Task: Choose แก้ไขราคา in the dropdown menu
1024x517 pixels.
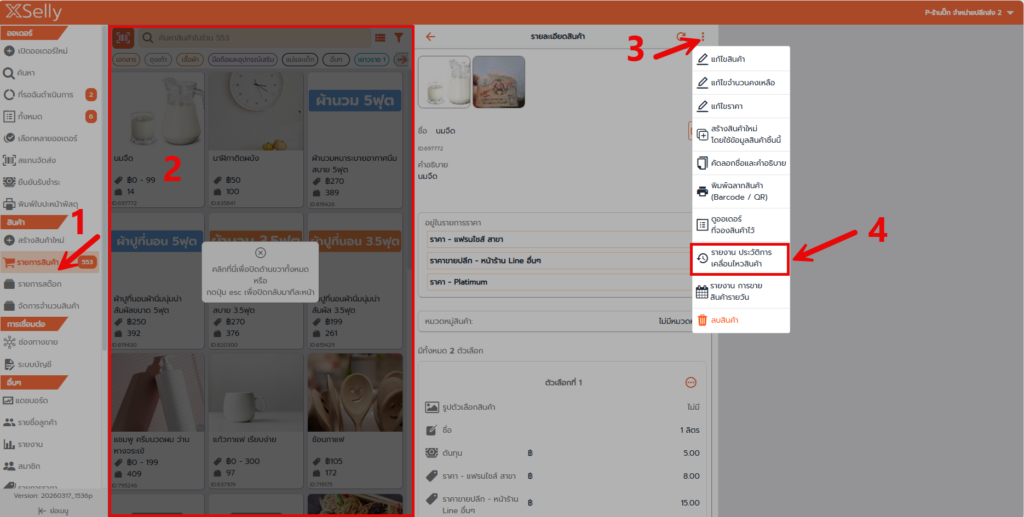Action: coord(740,105)
